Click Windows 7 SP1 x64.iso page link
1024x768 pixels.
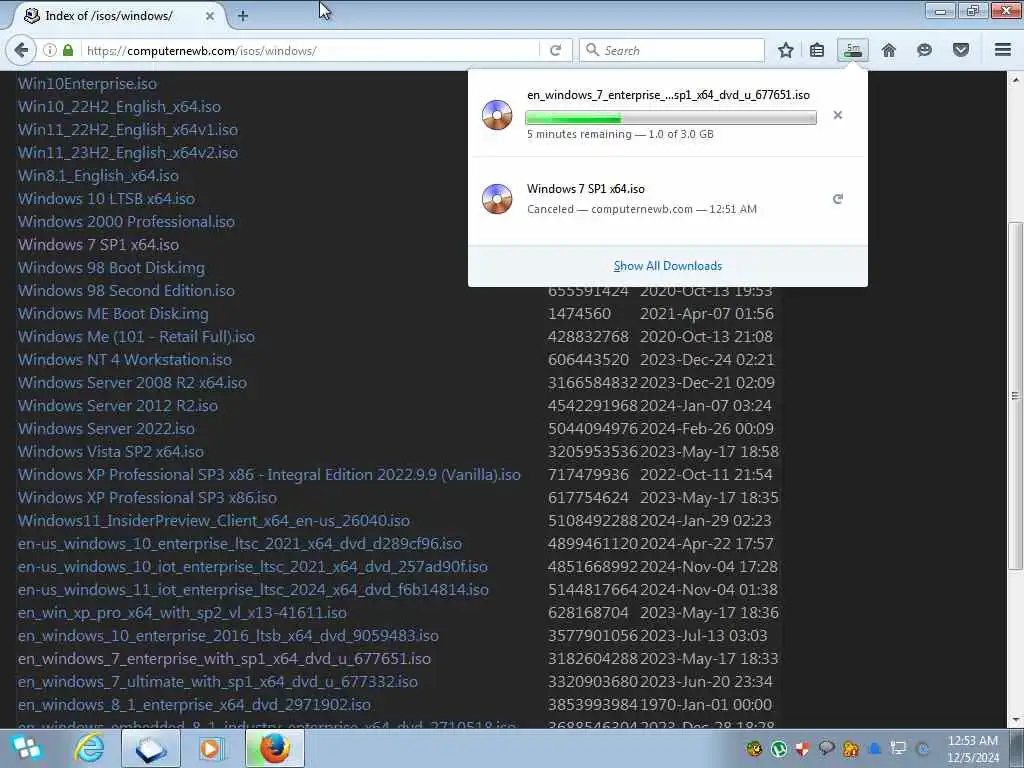click(99, 244)
